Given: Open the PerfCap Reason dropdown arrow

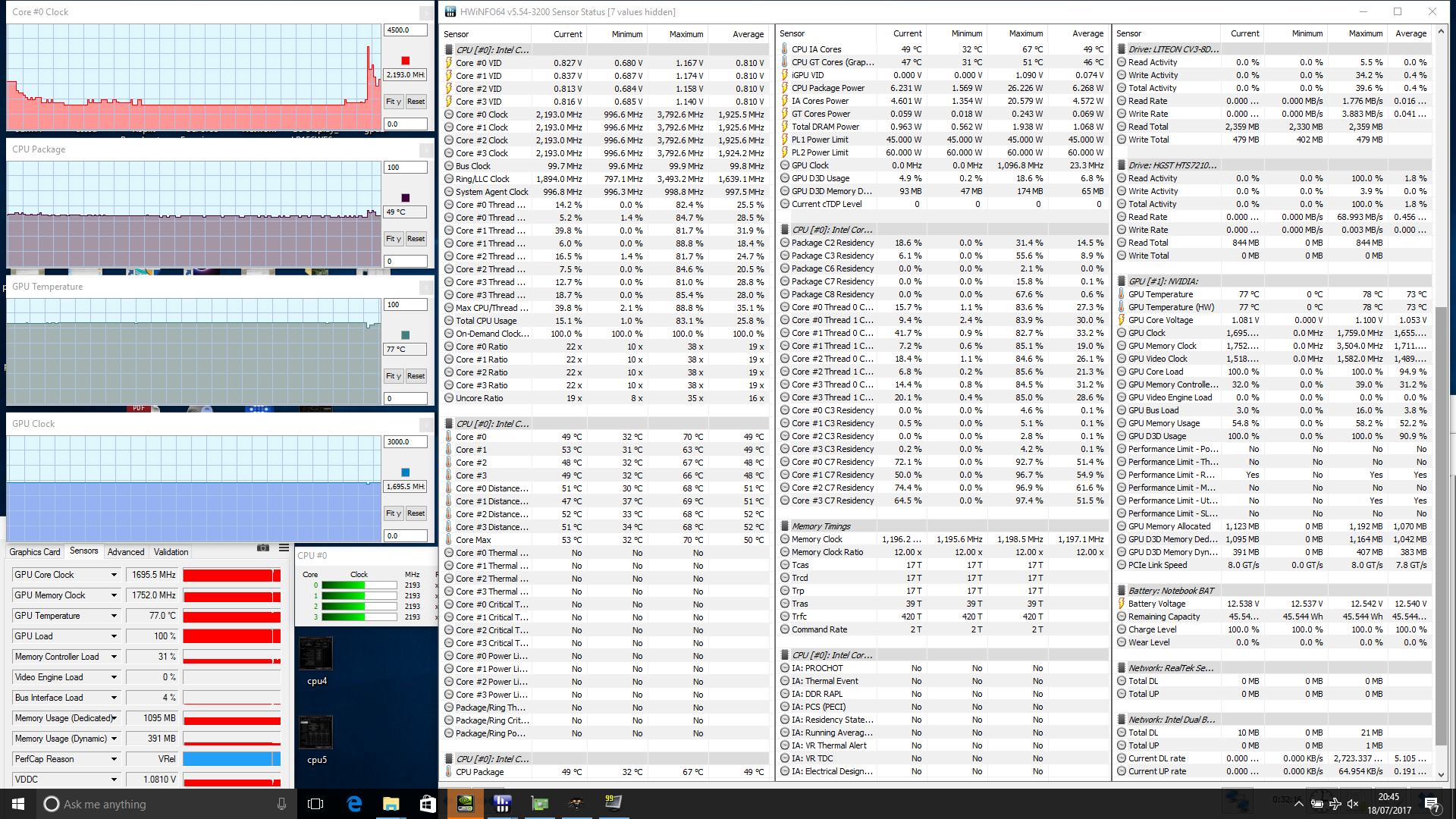Looking at the screenshot, I should coord(114,759).
